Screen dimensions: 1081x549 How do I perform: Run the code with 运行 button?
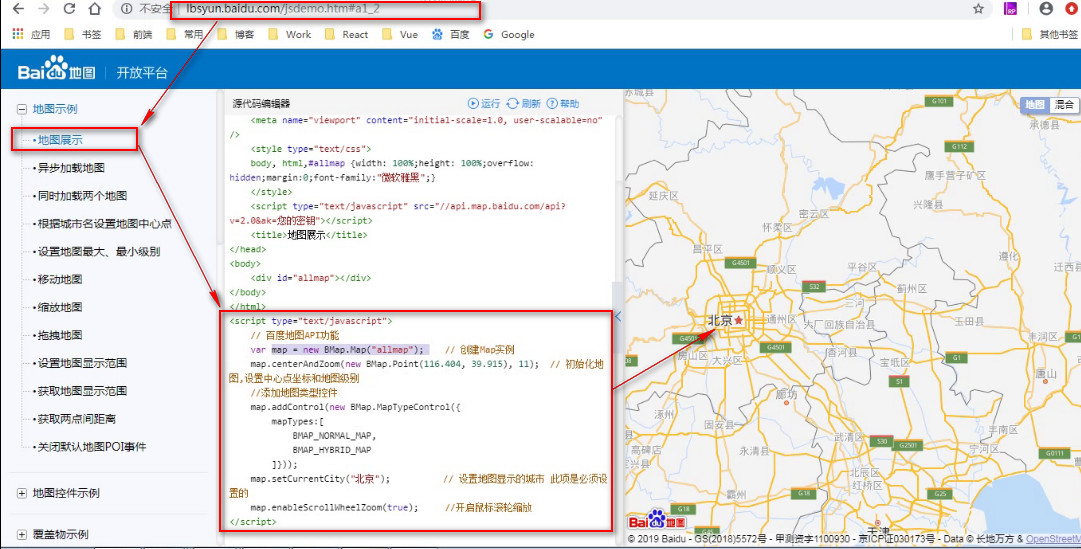pos(484,103)
